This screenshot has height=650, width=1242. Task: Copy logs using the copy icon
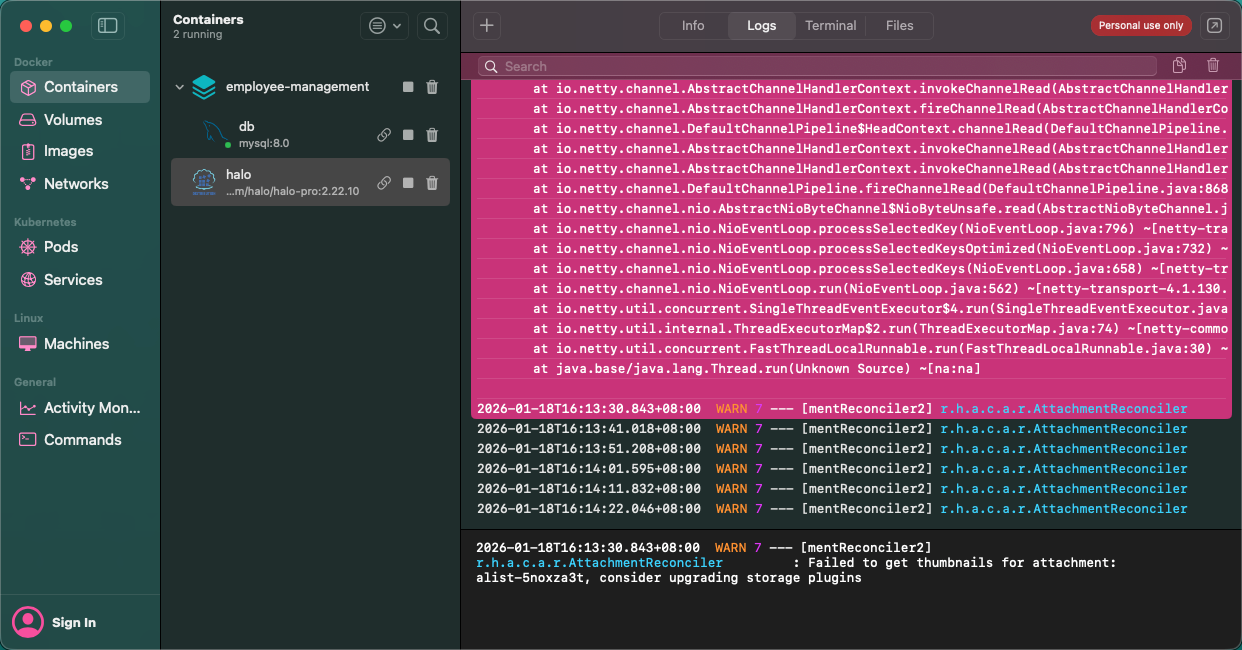pos(1180,66)
